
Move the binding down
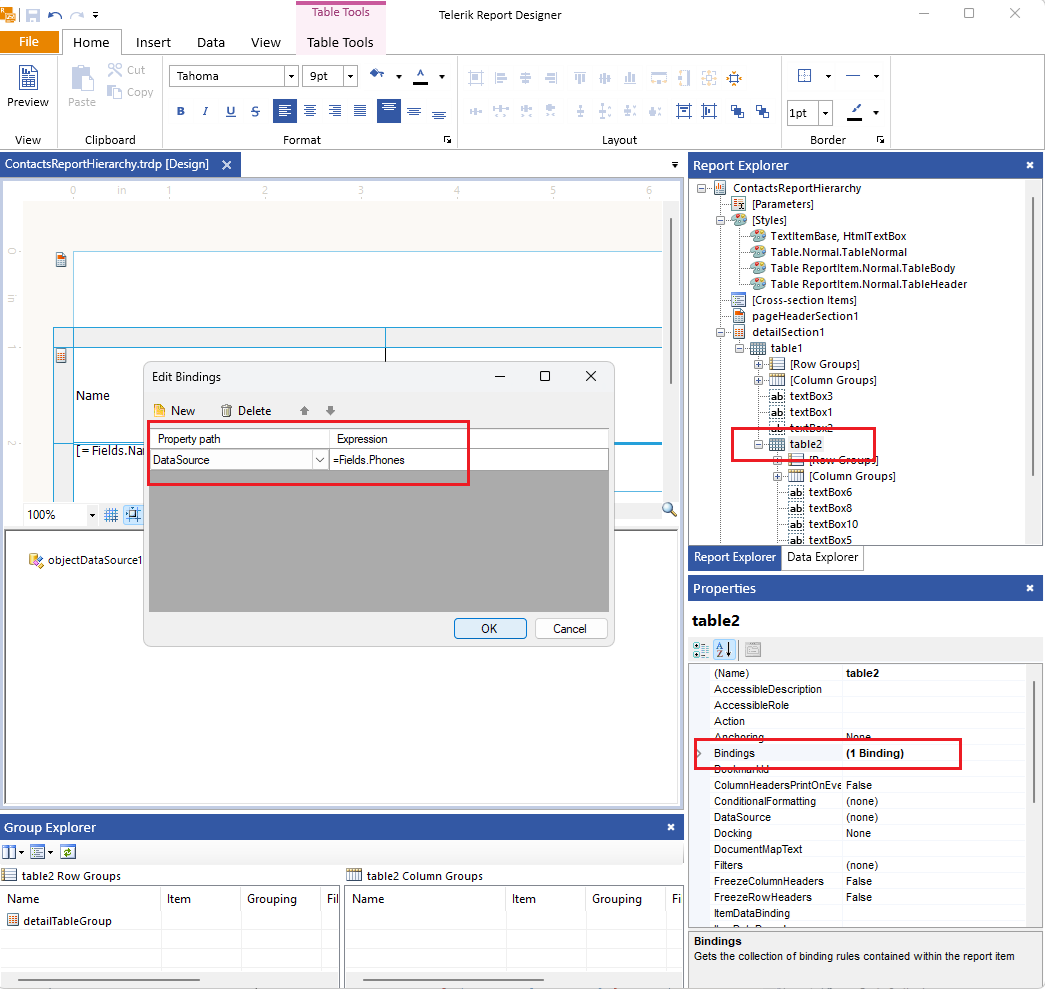pyautogui.click(x=331, y=411)
